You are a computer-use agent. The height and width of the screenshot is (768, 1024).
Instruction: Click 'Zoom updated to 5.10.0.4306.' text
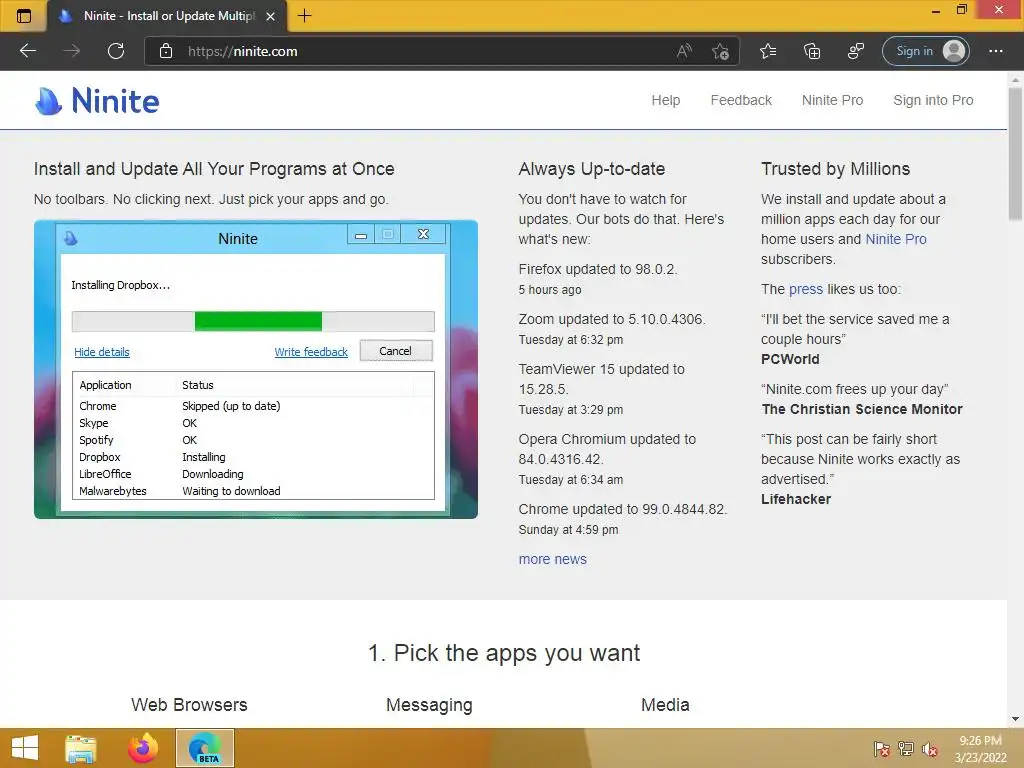point(612,319)
